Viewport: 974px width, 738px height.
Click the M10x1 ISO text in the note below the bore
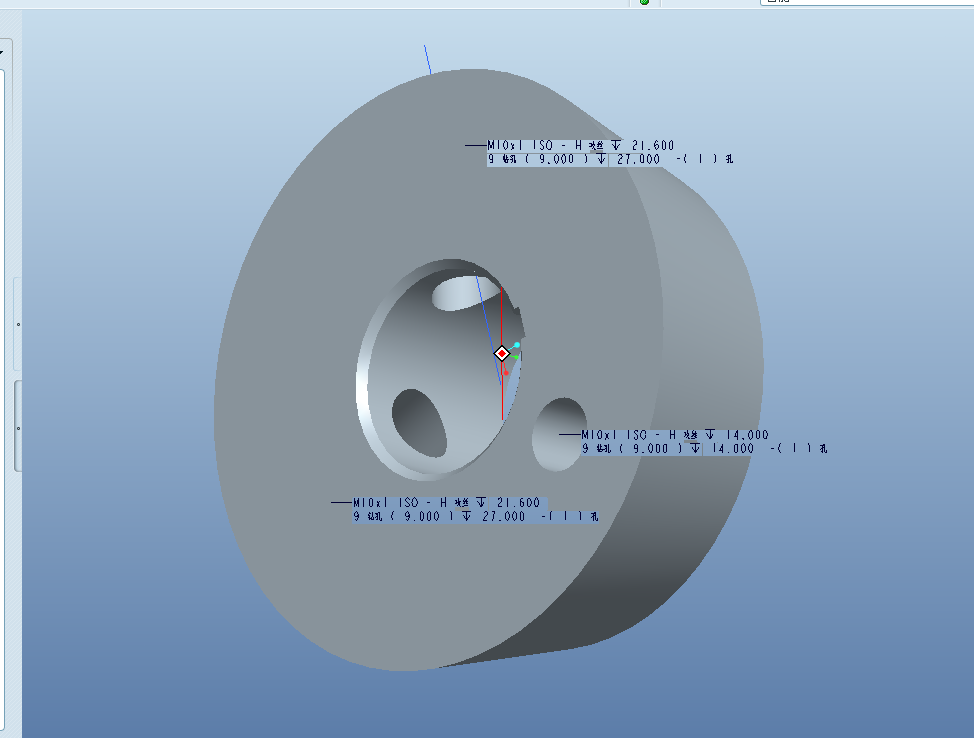click(386, 503)
